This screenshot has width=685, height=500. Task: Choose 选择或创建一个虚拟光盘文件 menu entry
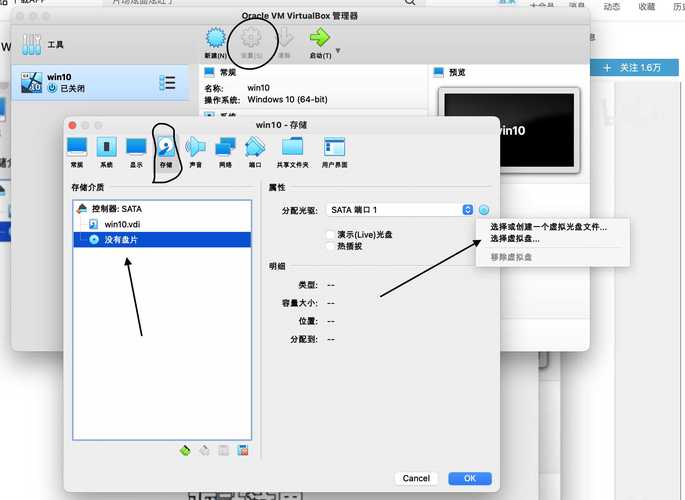point(548,227)
